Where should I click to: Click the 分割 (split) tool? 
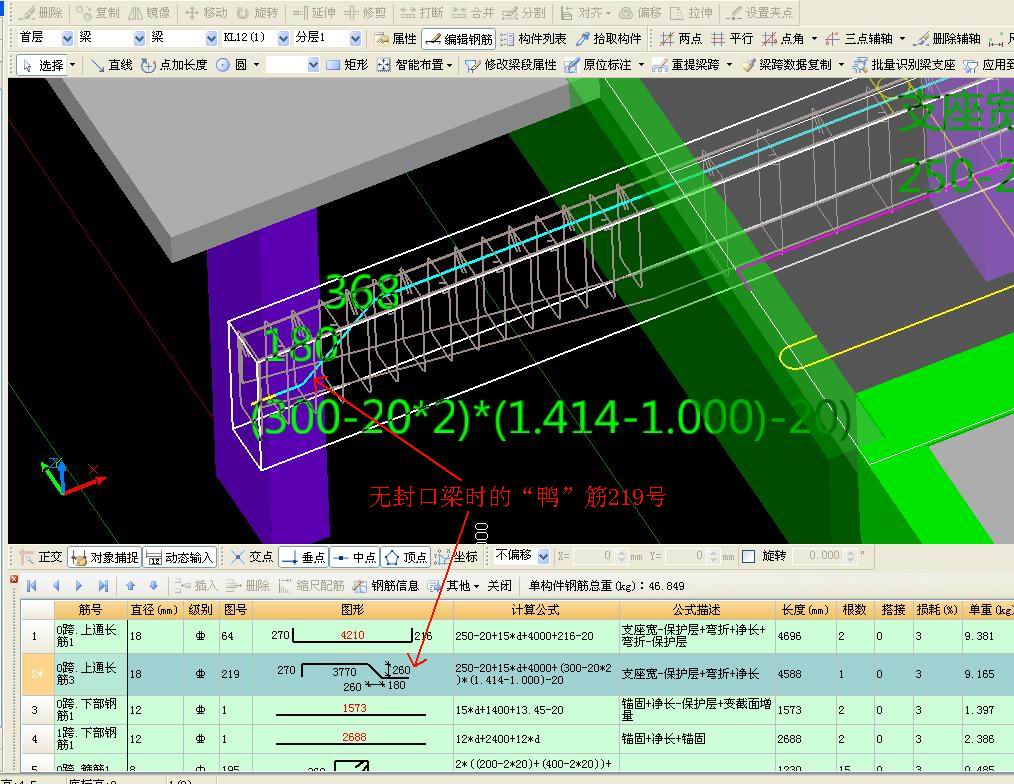(524, 13)
